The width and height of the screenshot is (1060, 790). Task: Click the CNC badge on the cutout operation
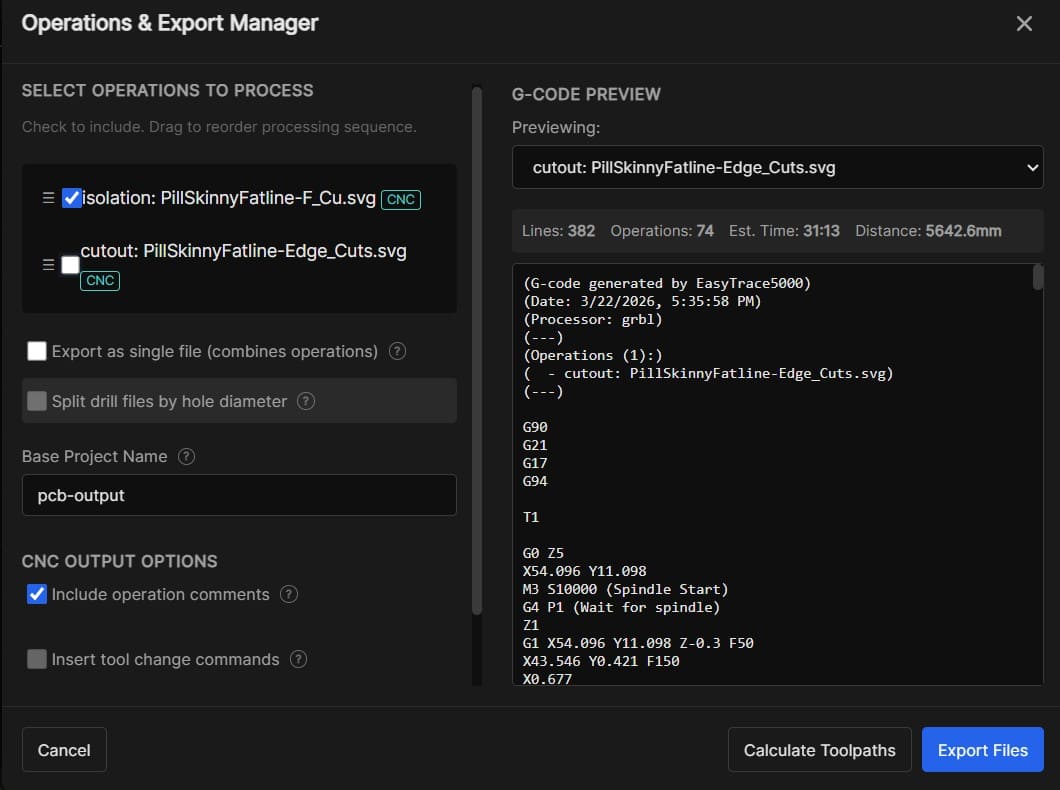tap(99, 281)
